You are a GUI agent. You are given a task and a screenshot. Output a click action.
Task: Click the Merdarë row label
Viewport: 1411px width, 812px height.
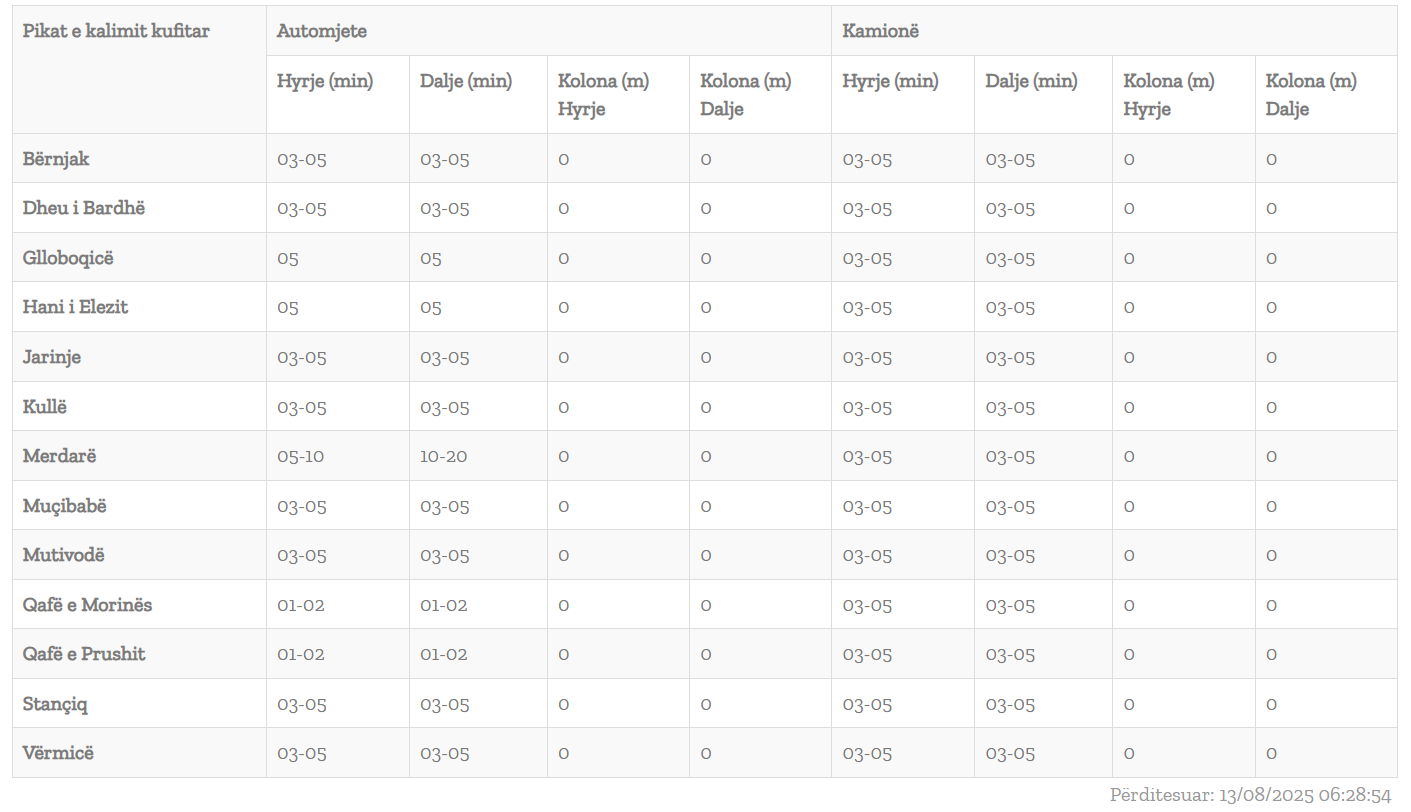point(60,456)
